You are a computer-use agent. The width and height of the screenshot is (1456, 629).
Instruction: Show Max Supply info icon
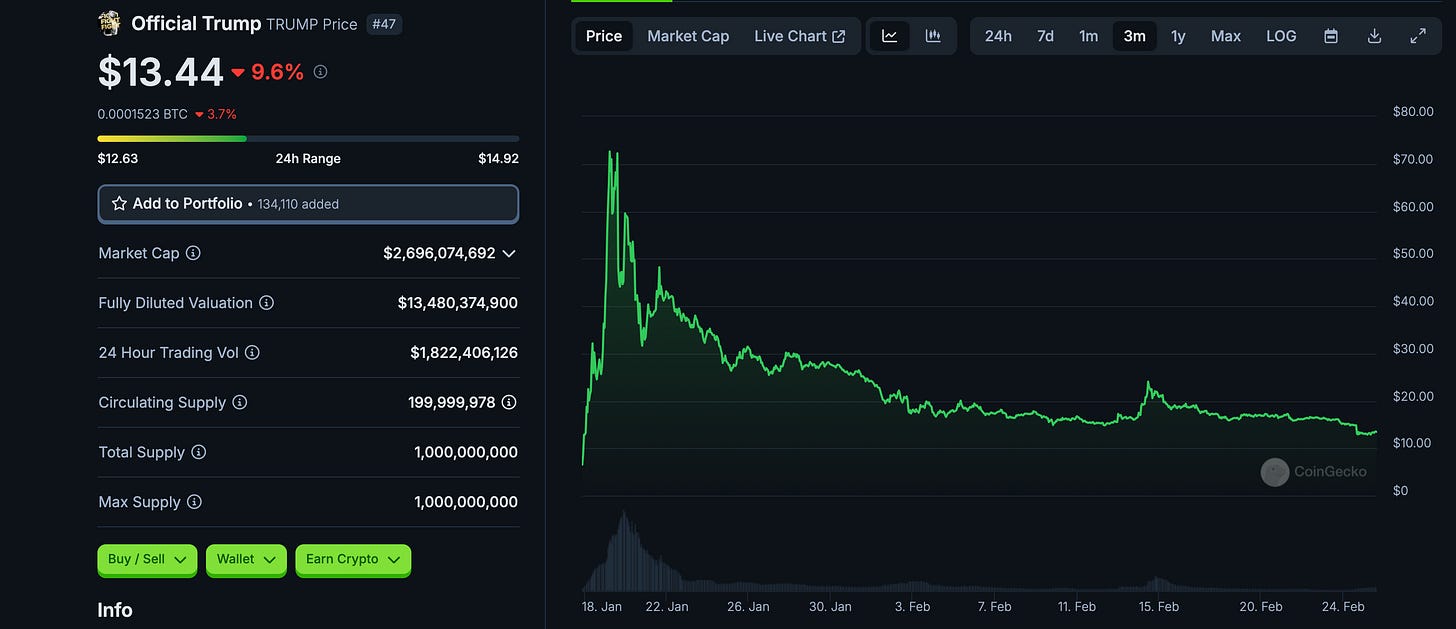tap(194, 502)
